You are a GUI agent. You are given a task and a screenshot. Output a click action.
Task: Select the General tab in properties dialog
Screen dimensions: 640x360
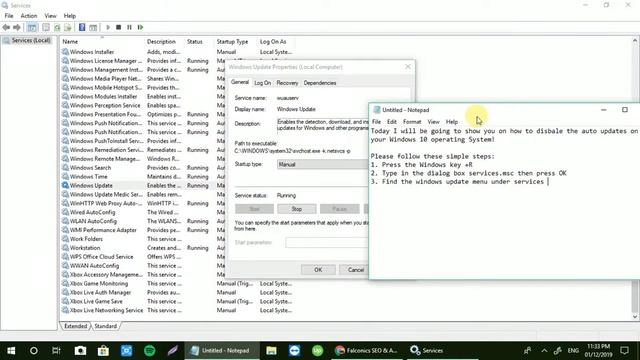pyautogui.click(x=240, y=82)
